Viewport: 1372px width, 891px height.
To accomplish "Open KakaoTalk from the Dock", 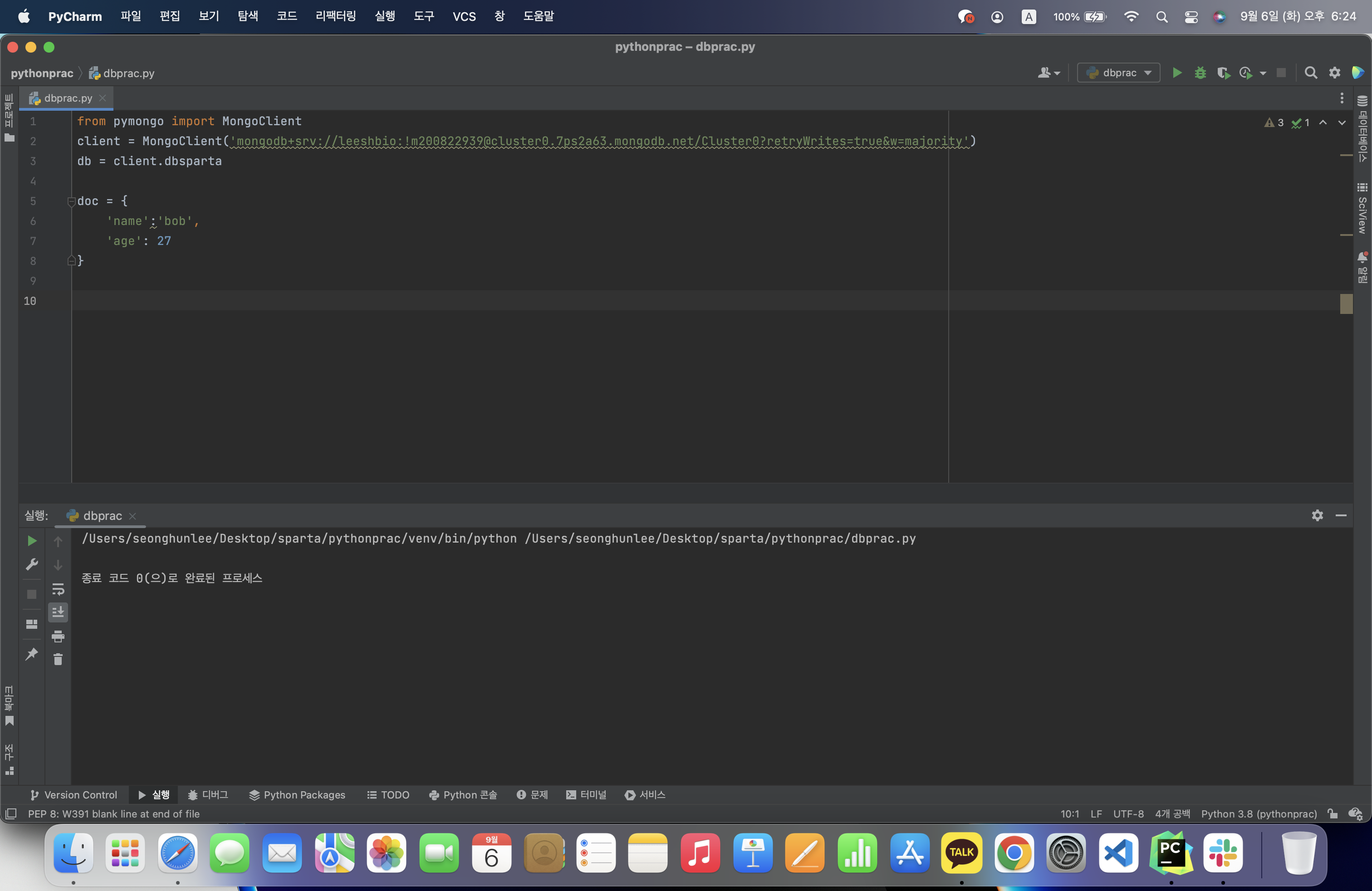I will (961, 853).
